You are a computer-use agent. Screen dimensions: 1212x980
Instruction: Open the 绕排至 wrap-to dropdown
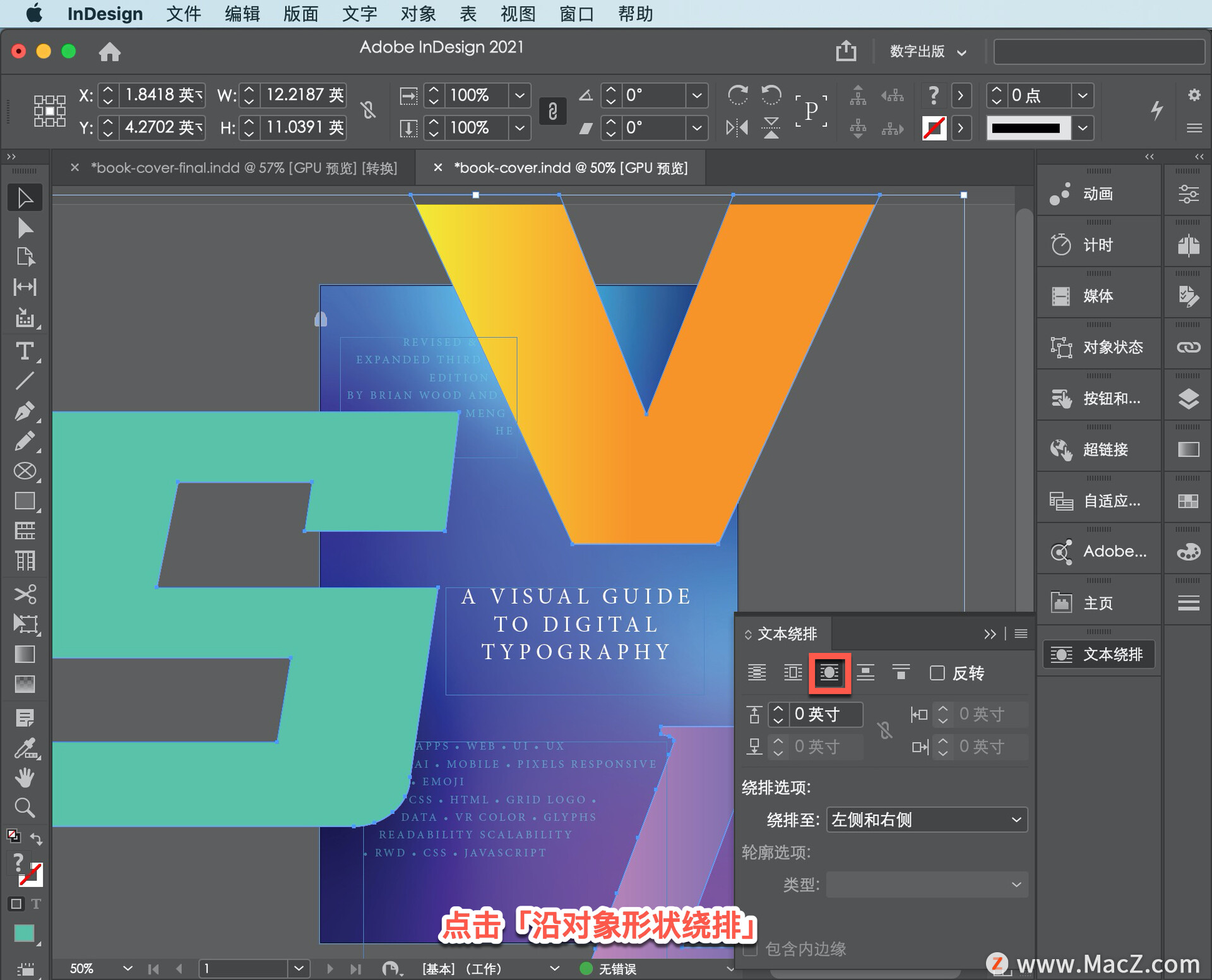tap(926, 820)
